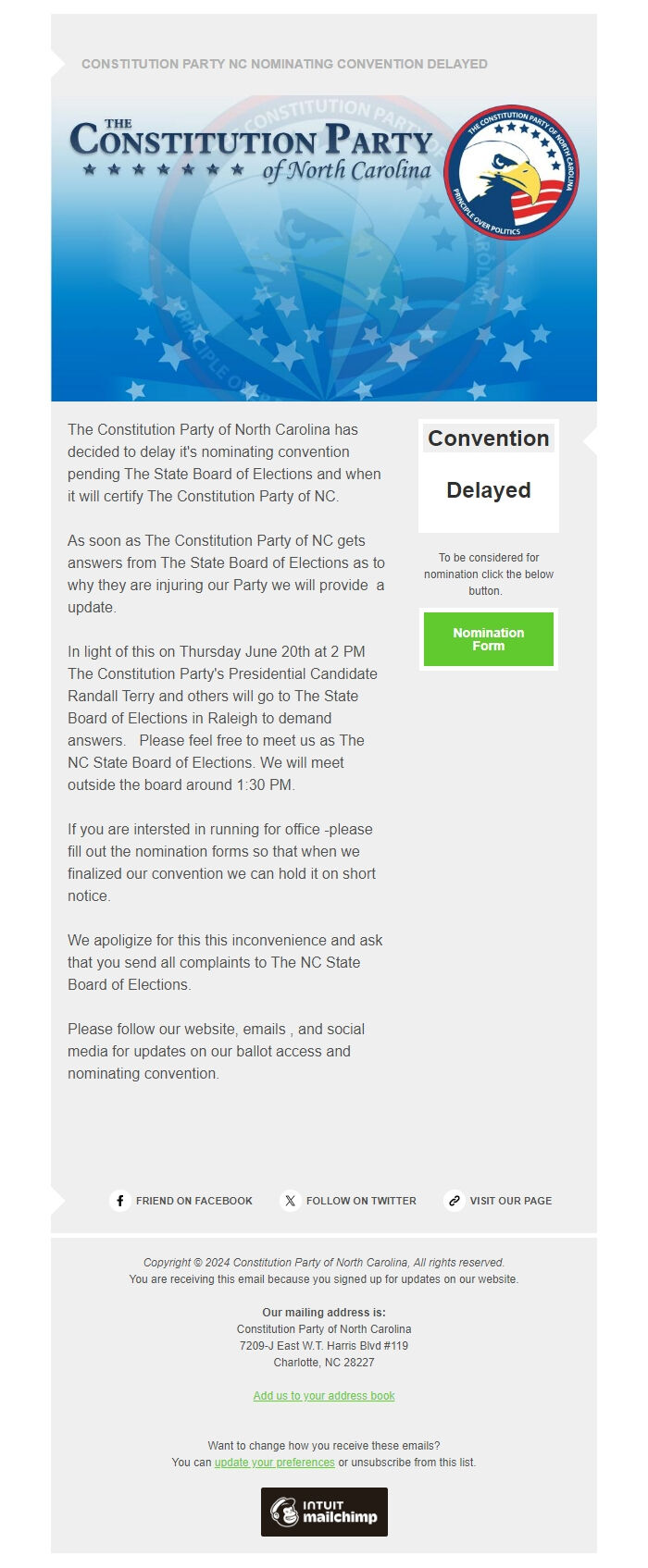Select the Charlotte, NC mailing address text

[x=324, y=1364]
